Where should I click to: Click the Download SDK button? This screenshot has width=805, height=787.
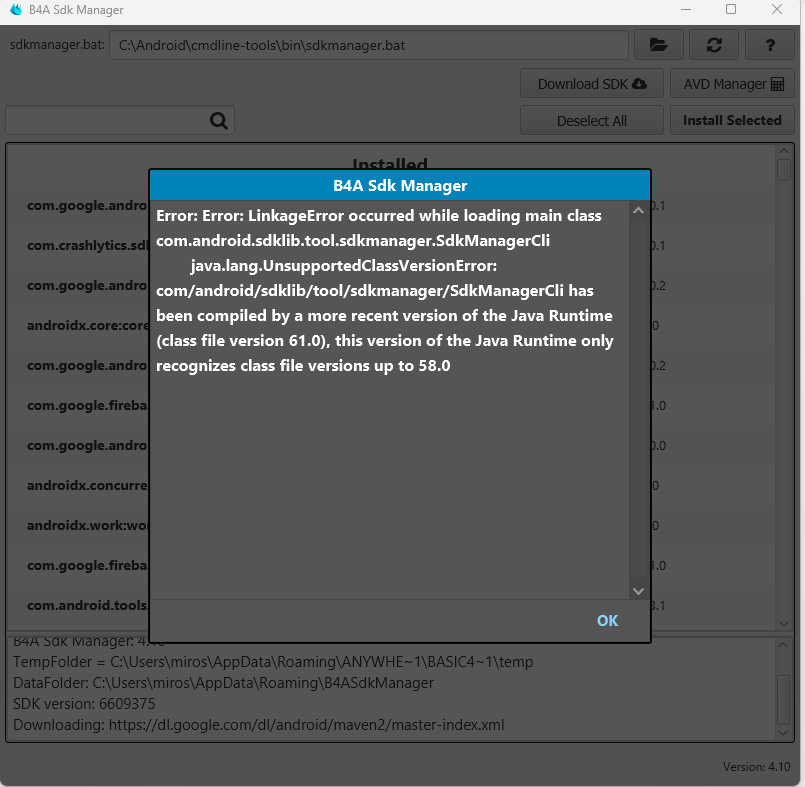coord(591,84)
